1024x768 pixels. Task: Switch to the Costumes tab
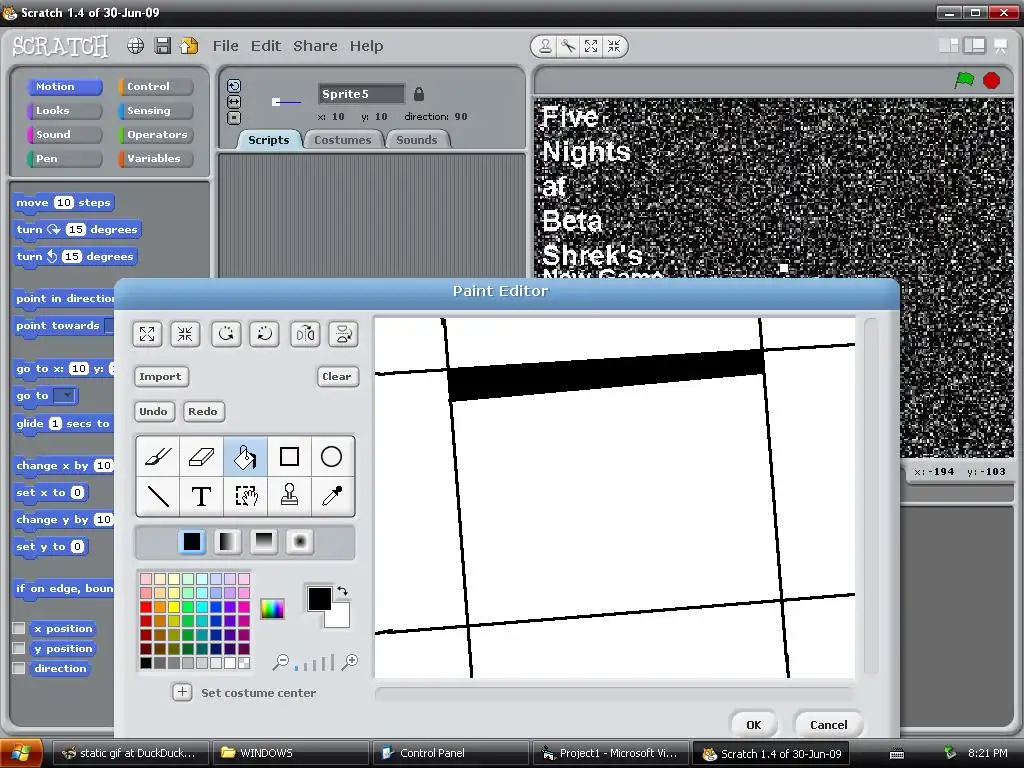(x=342, y=140)
